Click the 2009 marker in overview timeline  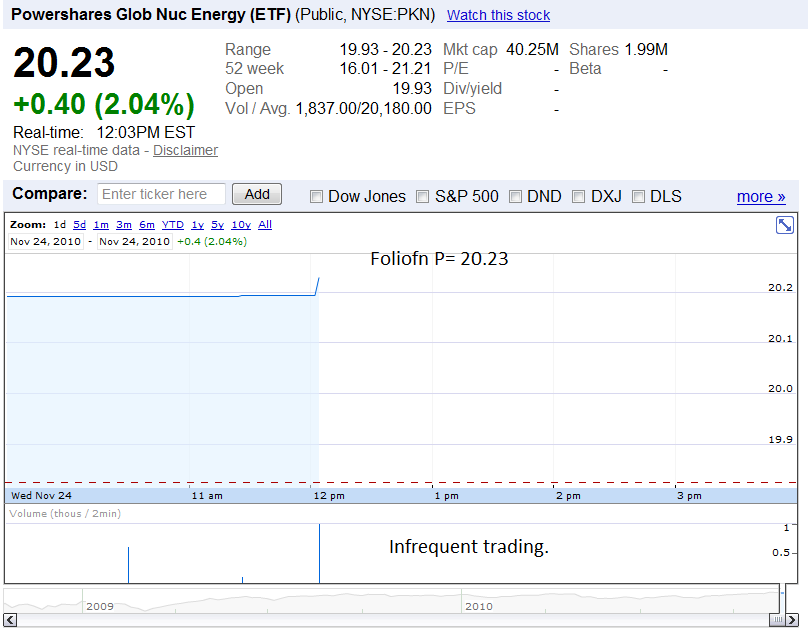pyautogui.click(x=100, y=606)
